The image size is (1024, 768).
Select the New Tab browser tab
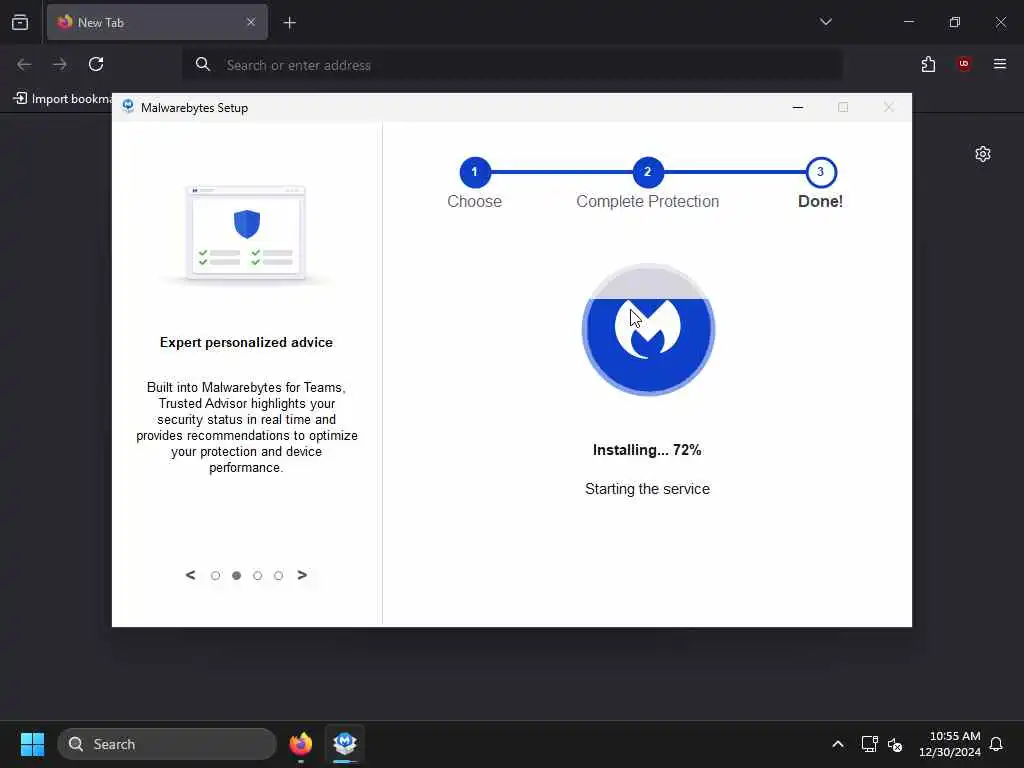coord(157,22)
